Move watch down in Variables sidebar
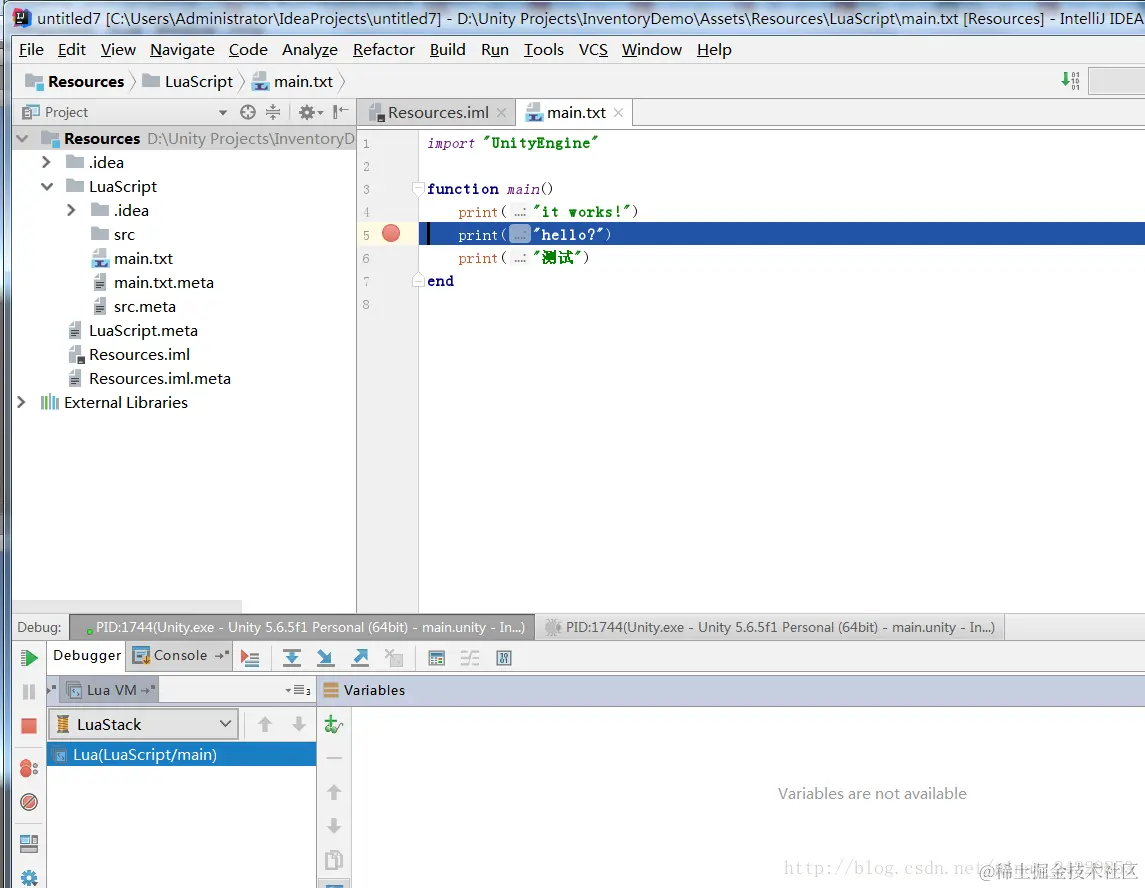Viewport: 1145px width, 888px height. point(334,826)
